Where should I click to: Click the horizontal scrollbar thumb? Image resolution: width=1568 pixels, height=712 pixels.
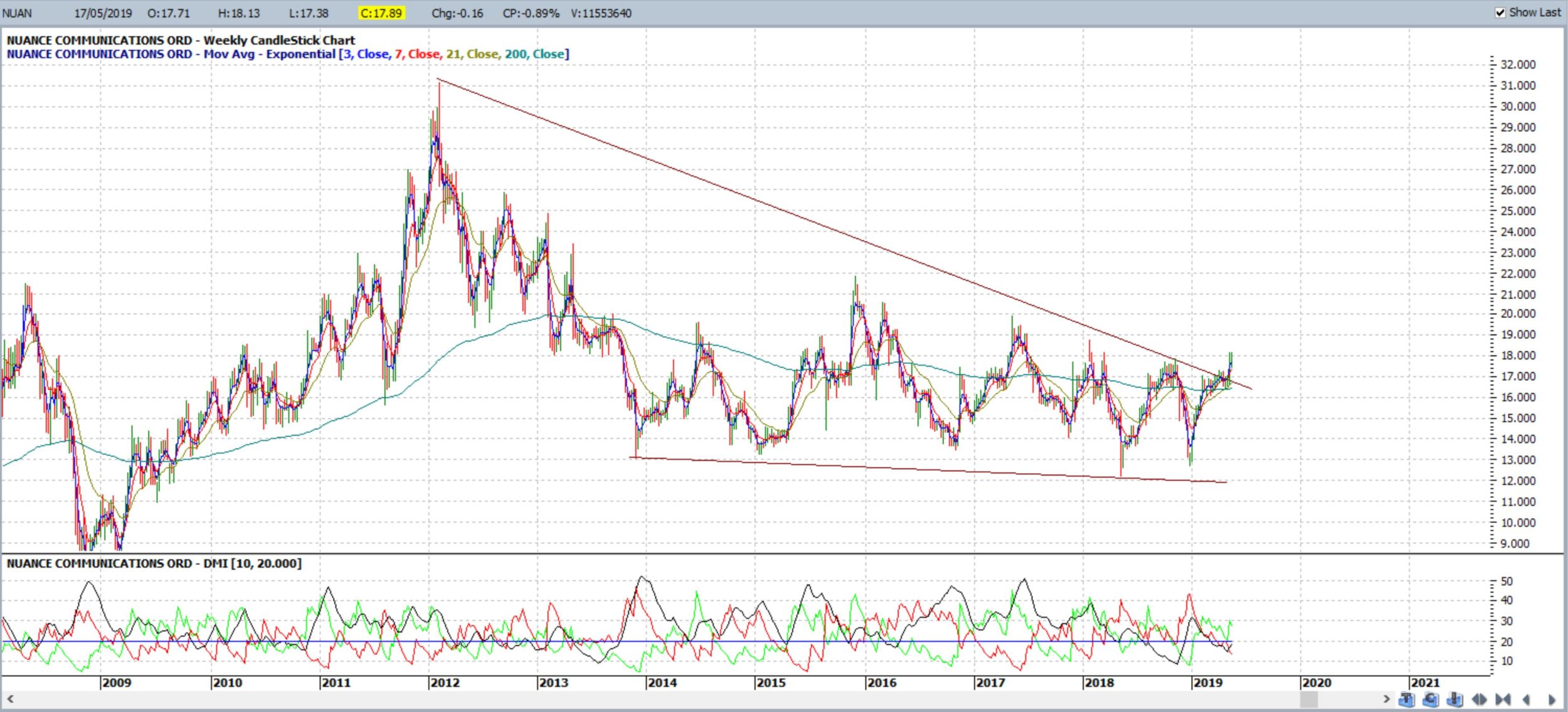point(1308,699)
